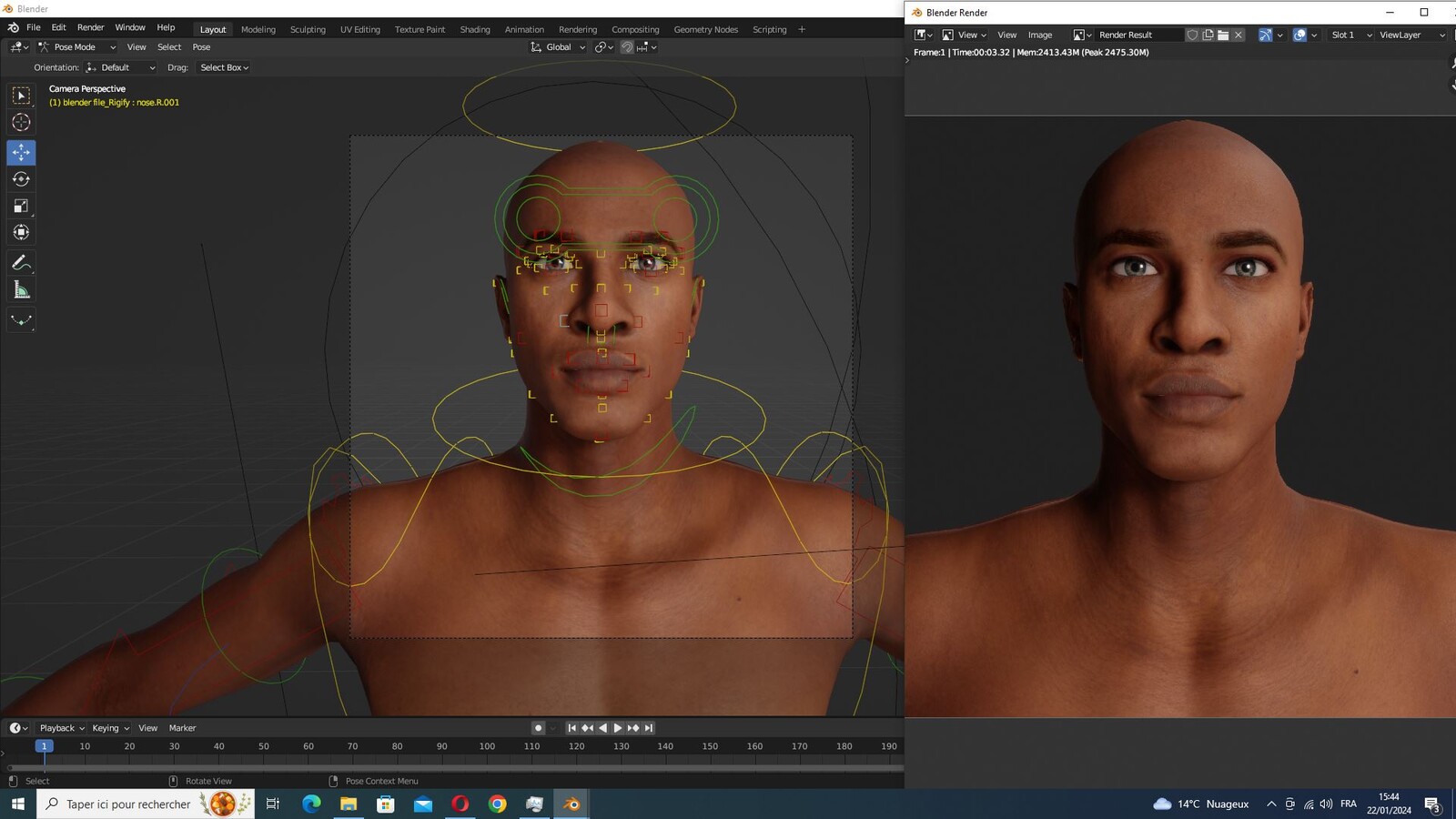This screenshot has height=819, width=1456.
Task: Toggle the fake user shield on Render Result
Action: click(1192, 35)
